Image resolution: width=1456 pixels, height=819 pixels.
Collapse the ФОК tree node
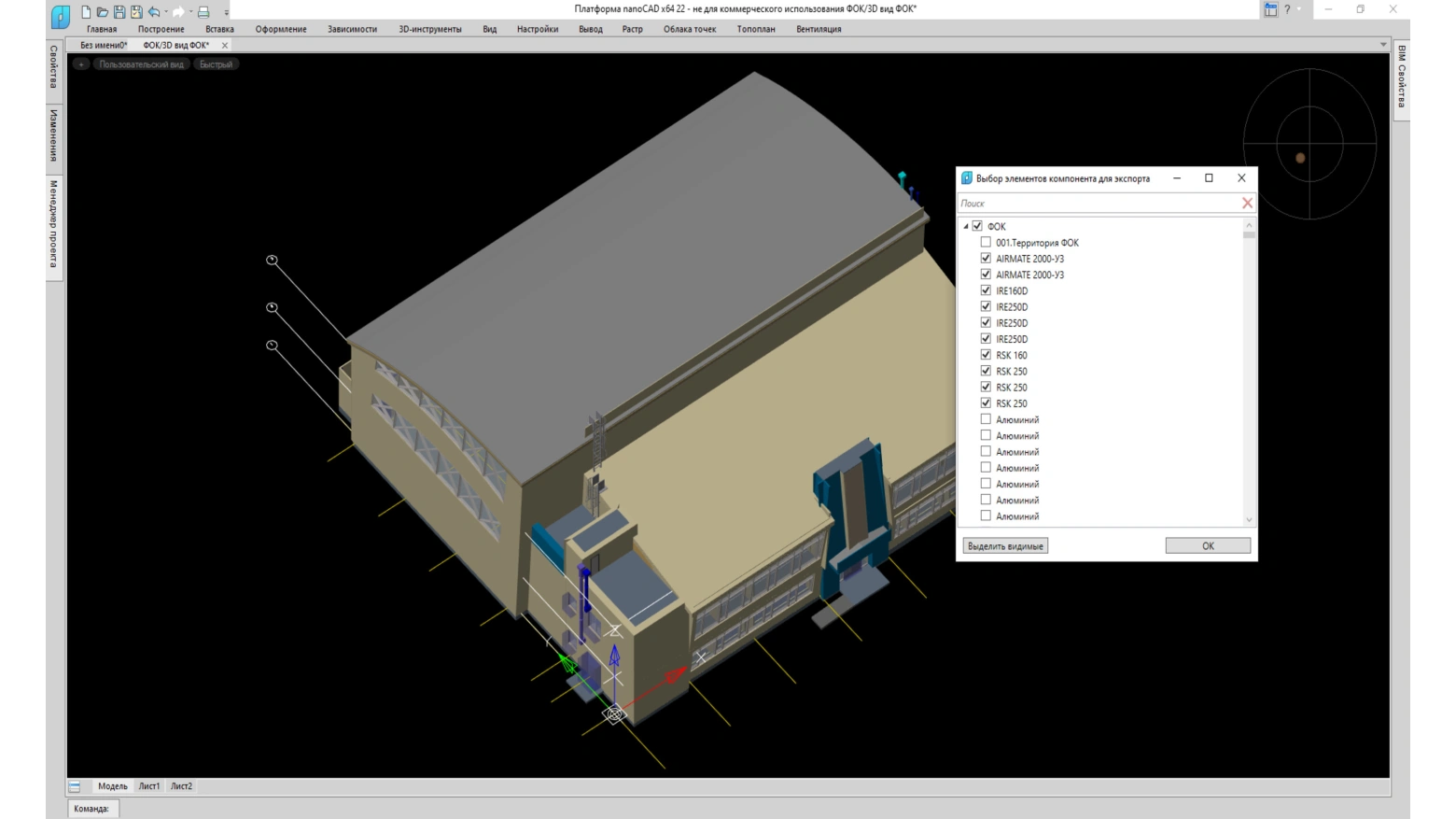pos(966,227)
